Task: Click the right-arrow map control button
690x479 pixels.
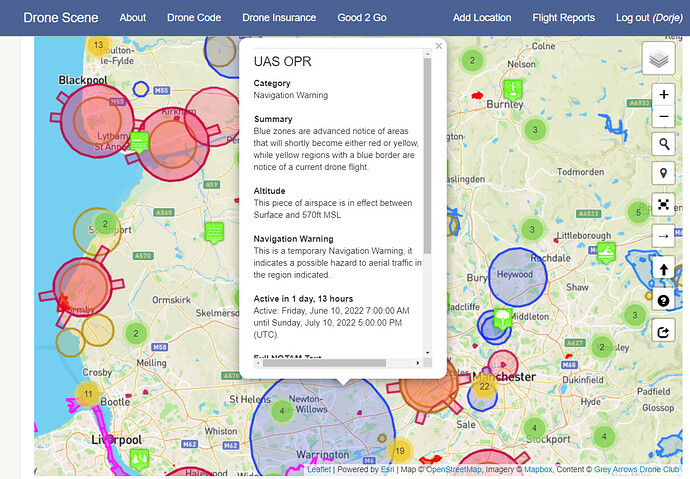Action: tap(663, 236)
